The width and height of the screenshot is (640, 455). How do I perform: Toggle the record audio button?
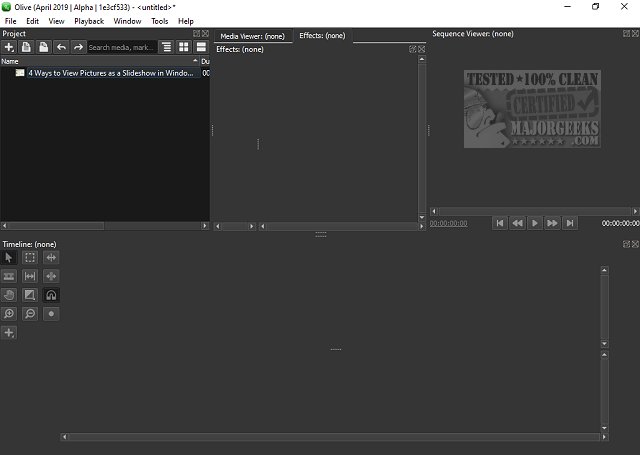click(51, 314)
